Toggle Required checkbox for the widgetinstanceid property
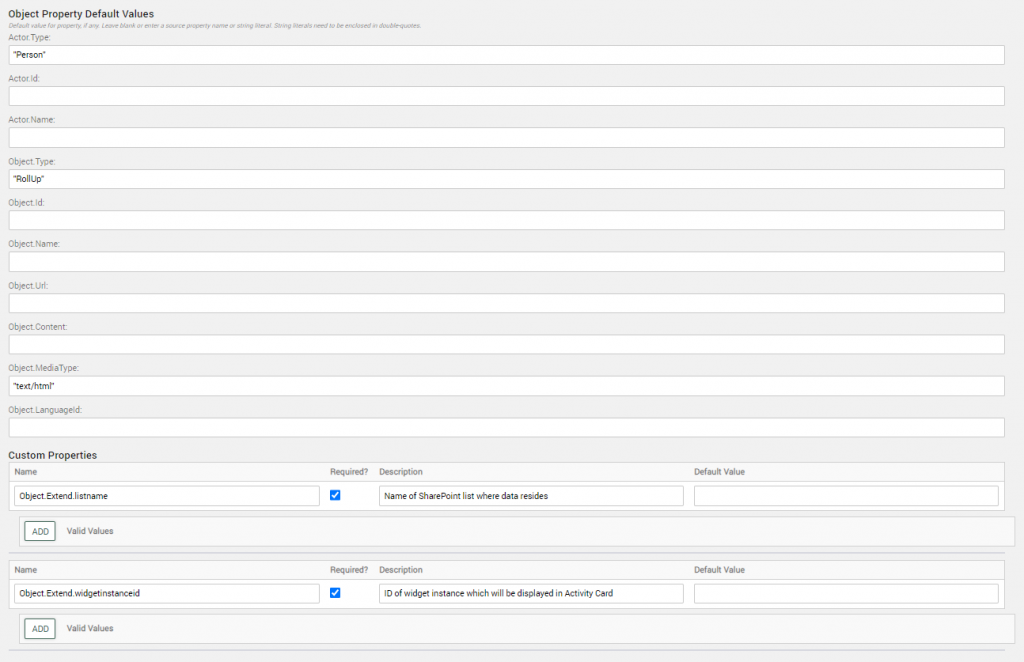The height and width of the screenshot is (662, 1024). point(335,593)
